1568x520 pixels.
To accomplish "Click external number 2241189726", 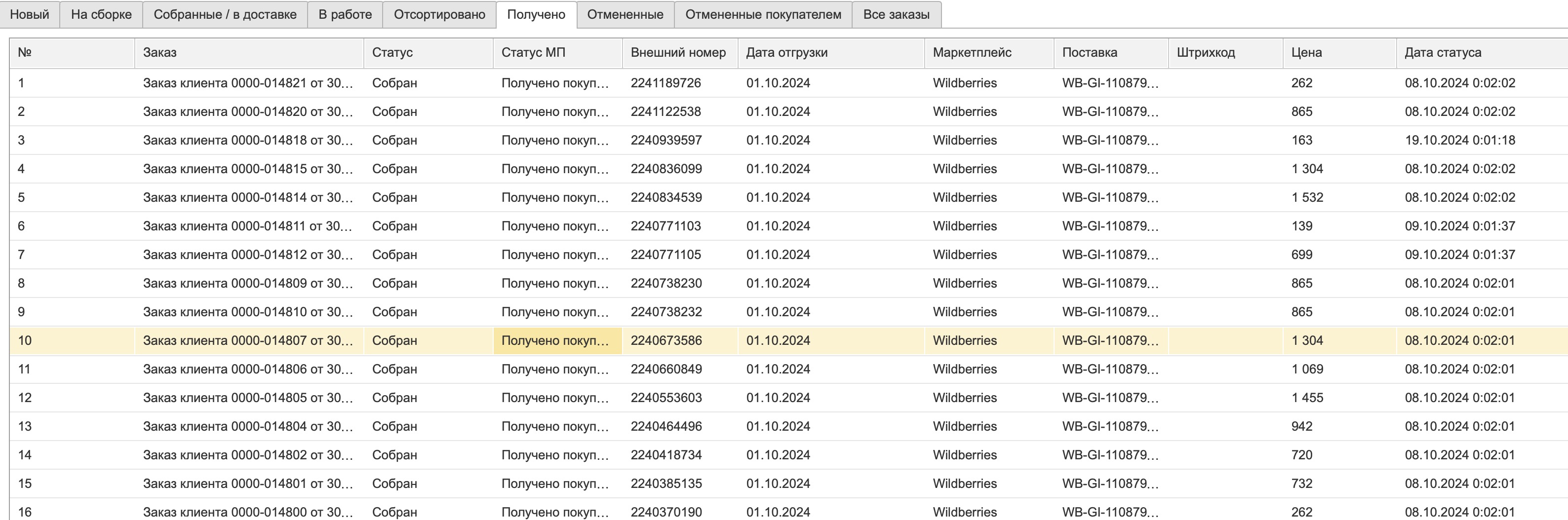I will (x=666, y=83).
